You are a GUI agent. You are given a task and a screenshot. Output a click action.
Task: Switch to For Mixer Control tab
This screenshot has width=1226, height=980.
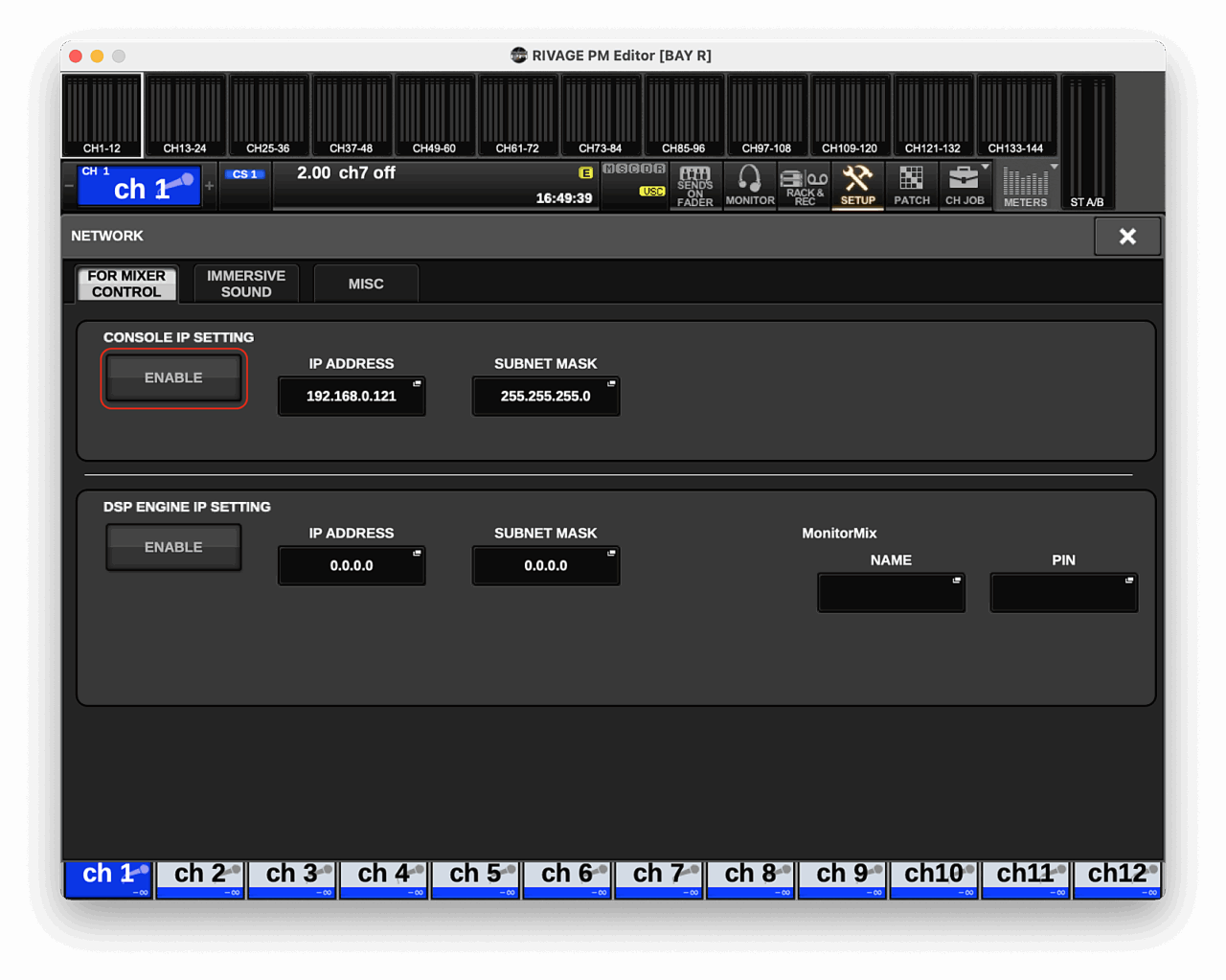[126, 284]
